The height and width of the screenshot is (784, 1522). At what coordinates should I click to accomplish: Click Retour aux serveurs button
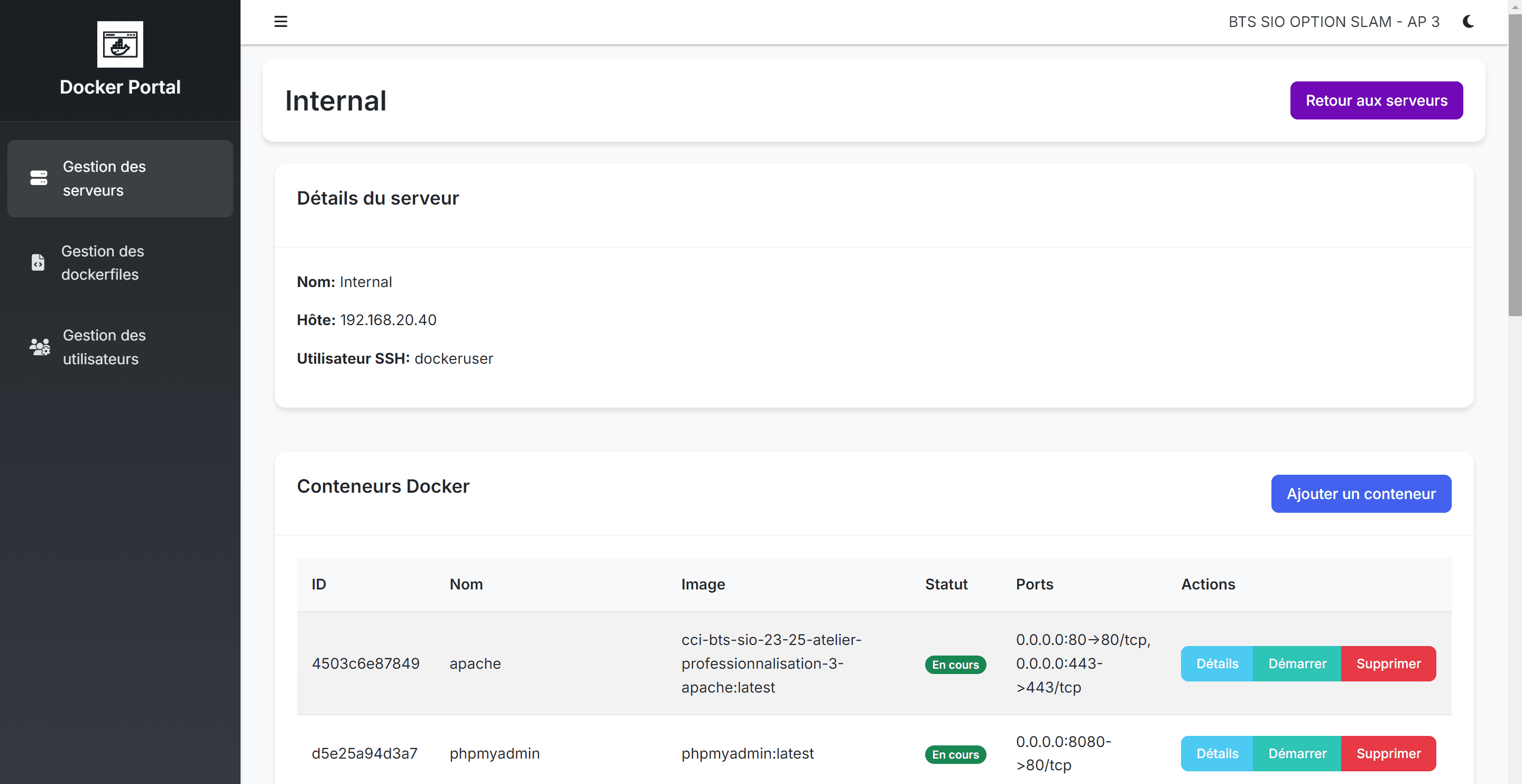click(x=1376, y=100)
